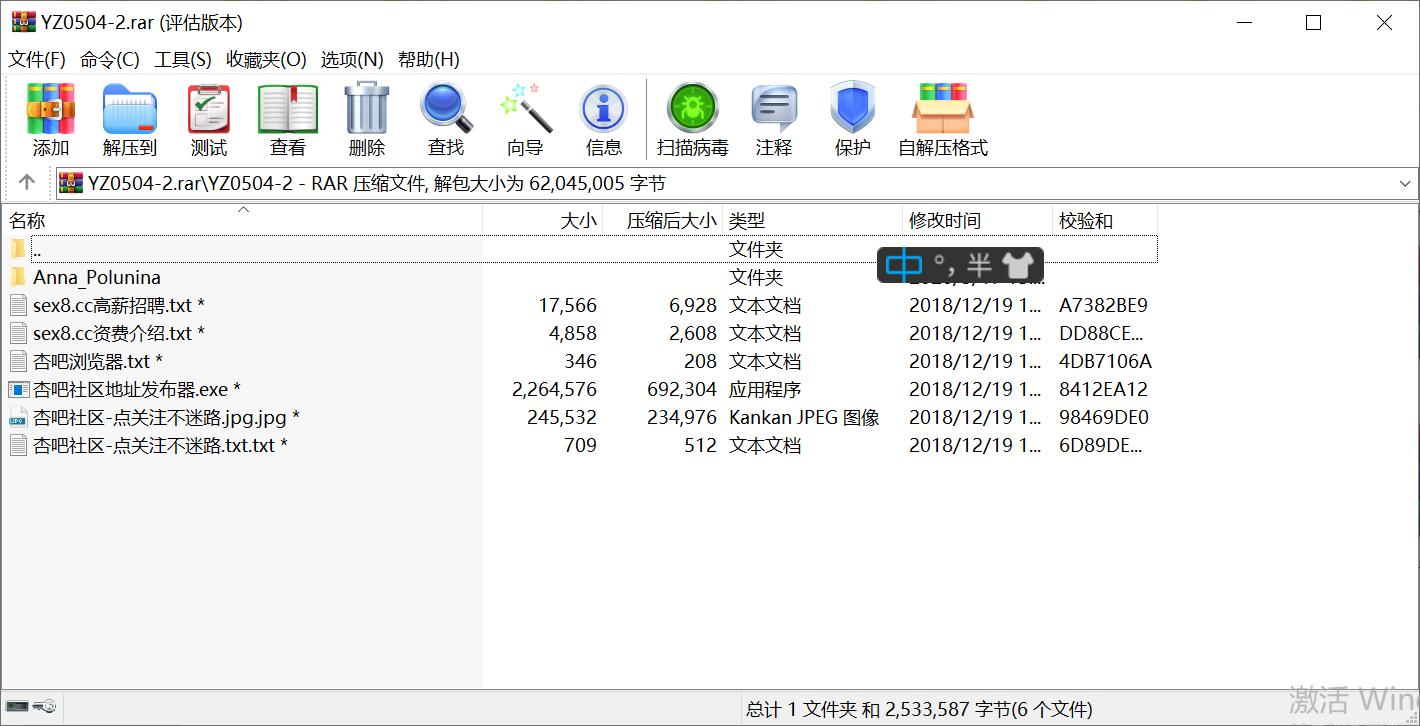Click the Anna_Polunina folder icon
1420x726 pixels.
(x=18, y=277)
